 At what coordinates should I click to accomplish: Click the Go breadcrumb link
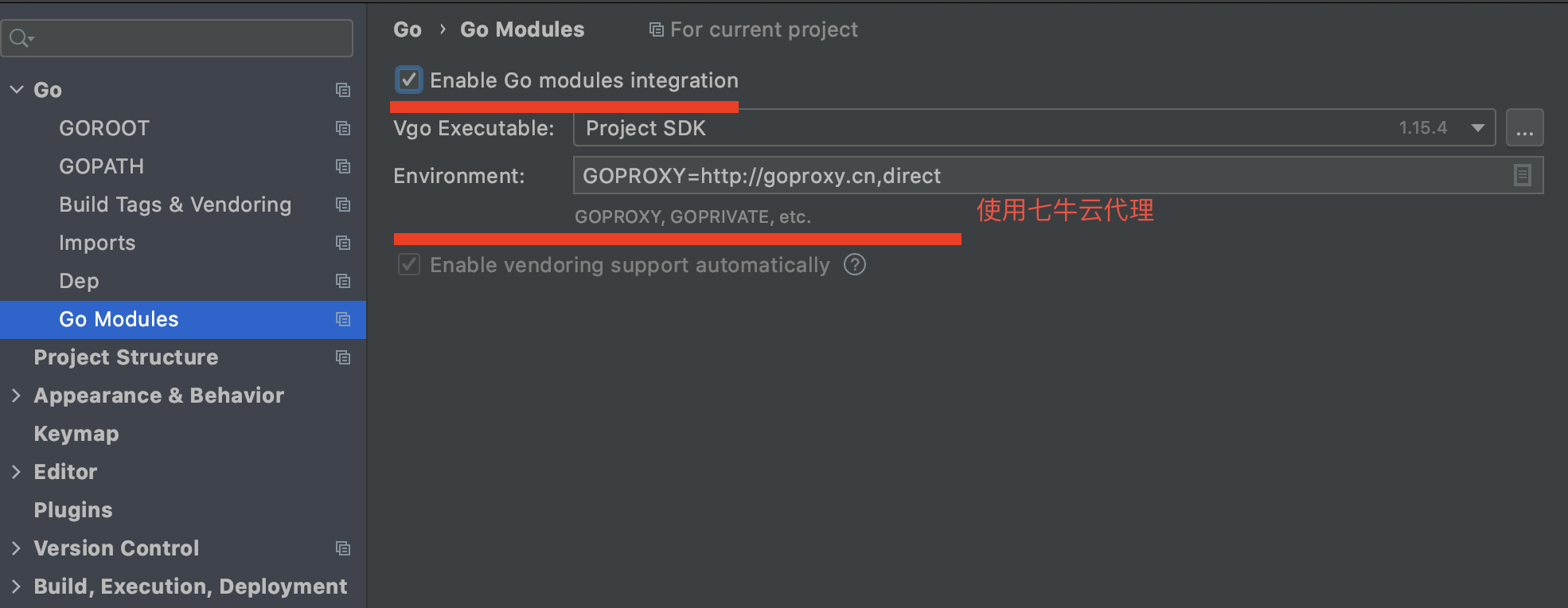tap(407, 29)
